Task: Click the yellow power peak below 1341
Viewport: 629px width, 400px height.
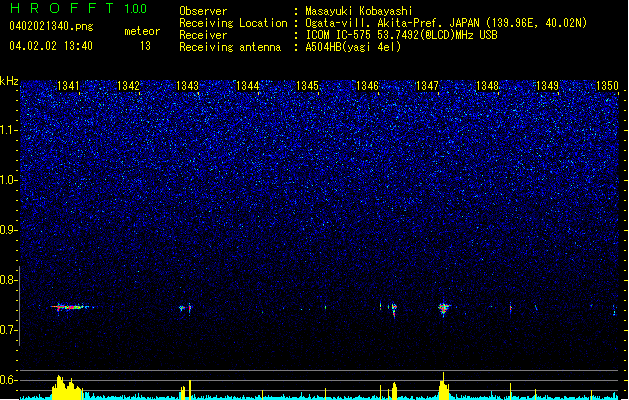Action: 65,387
